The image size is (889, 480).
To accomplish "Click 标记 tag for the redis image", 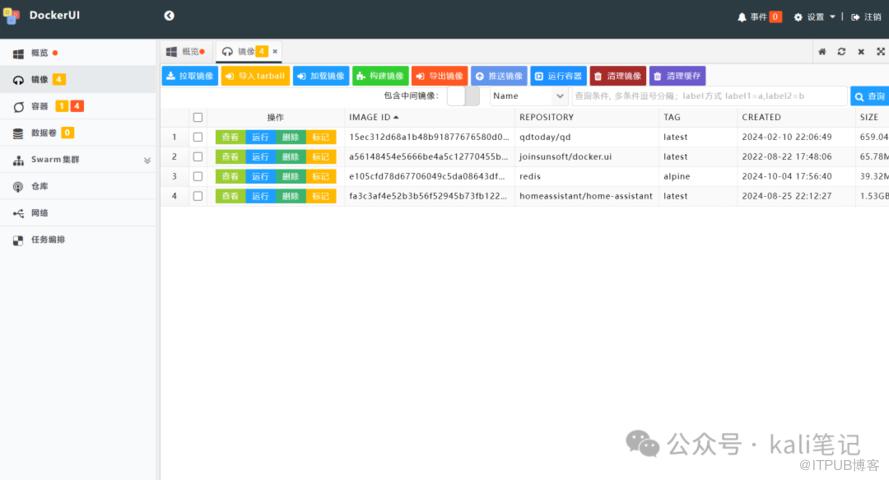I will [x=321, y=177].
